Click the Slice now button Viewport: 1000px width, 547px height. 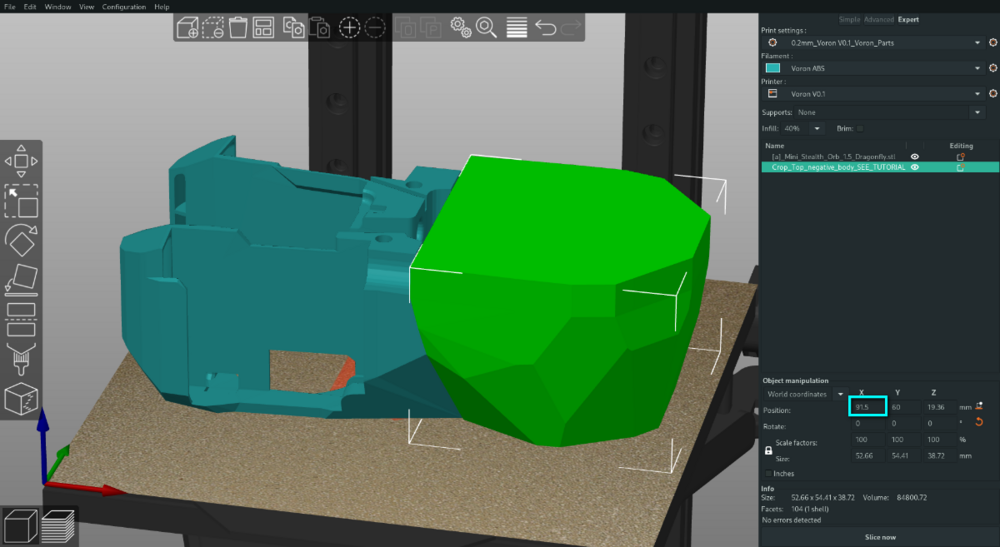pyautogui.click(x=879, y=537)
